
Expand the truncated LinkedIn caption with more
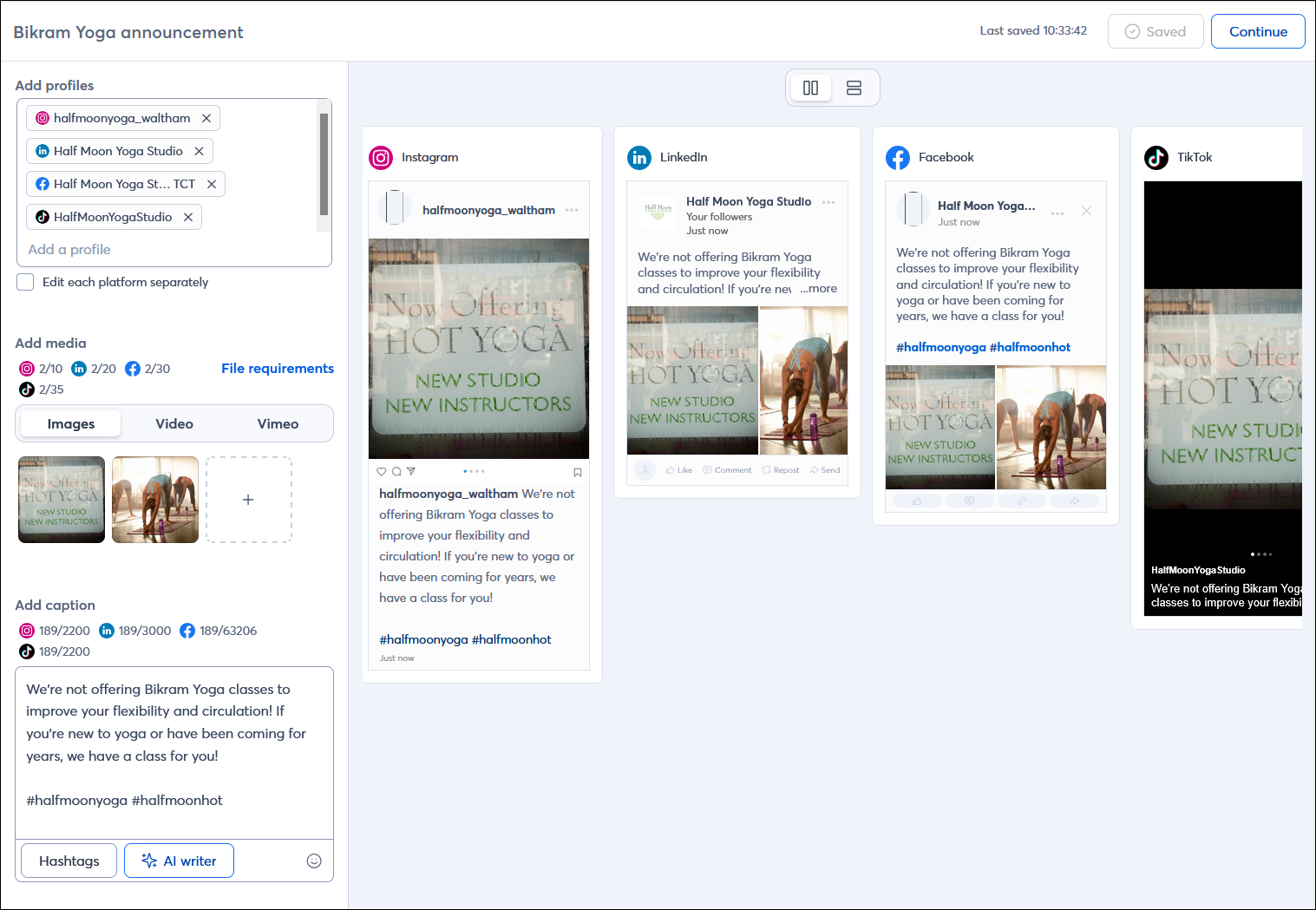818,288
